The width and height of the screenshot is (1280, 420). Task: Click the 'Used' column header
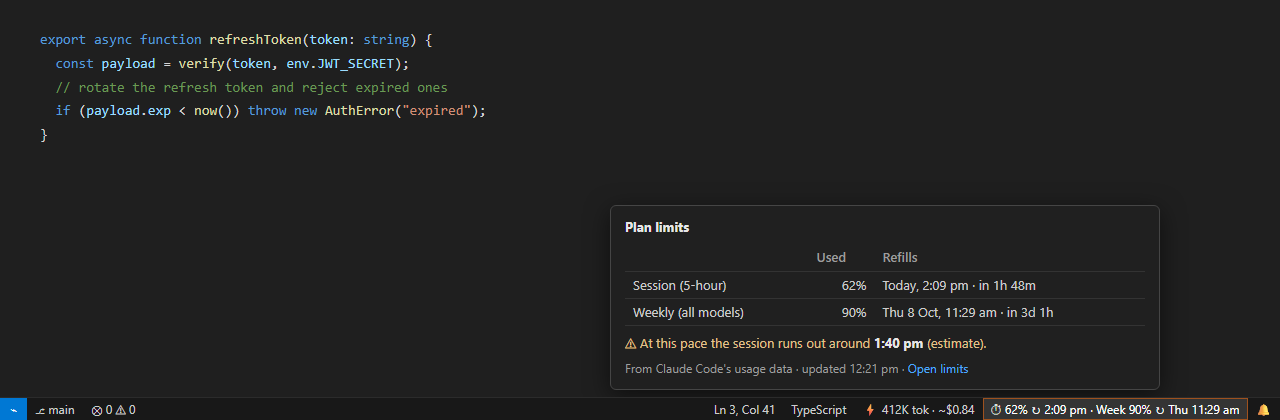pyautogui.click(x=831, y=257)
